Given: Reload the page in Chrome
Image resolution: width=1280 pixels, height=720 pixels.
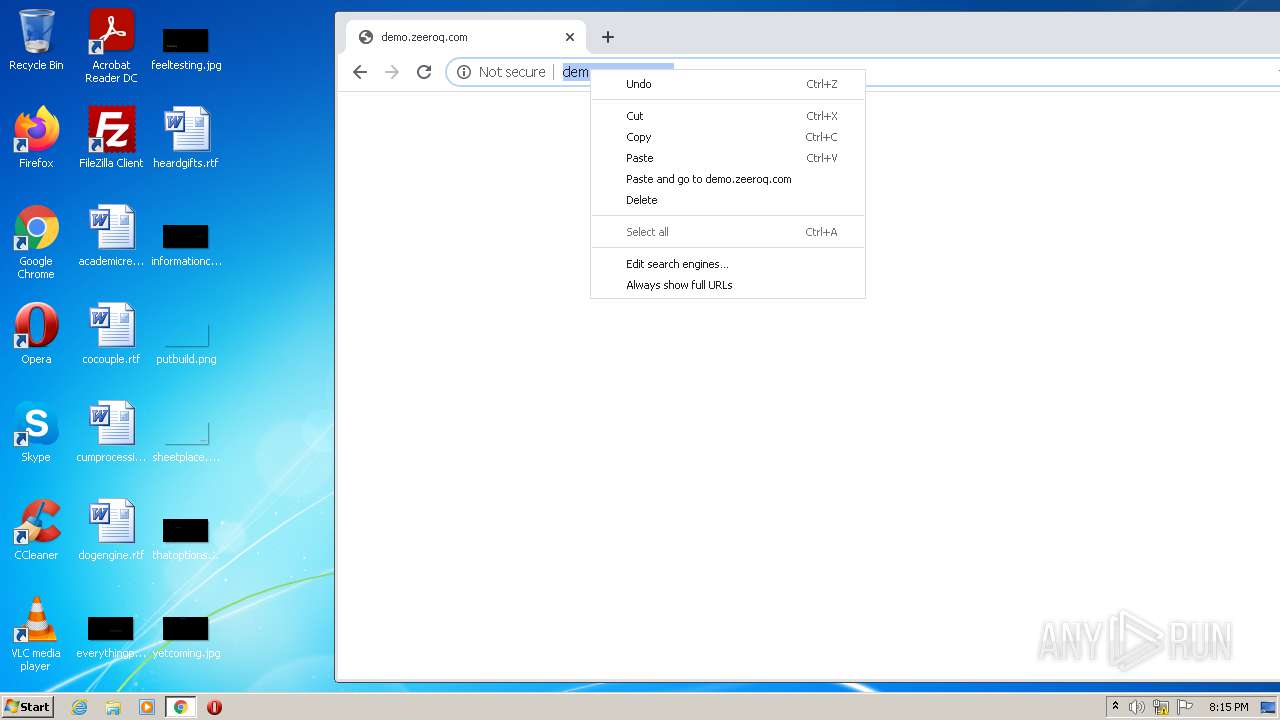Looking at the screenshot, I should tap(424, 72).
